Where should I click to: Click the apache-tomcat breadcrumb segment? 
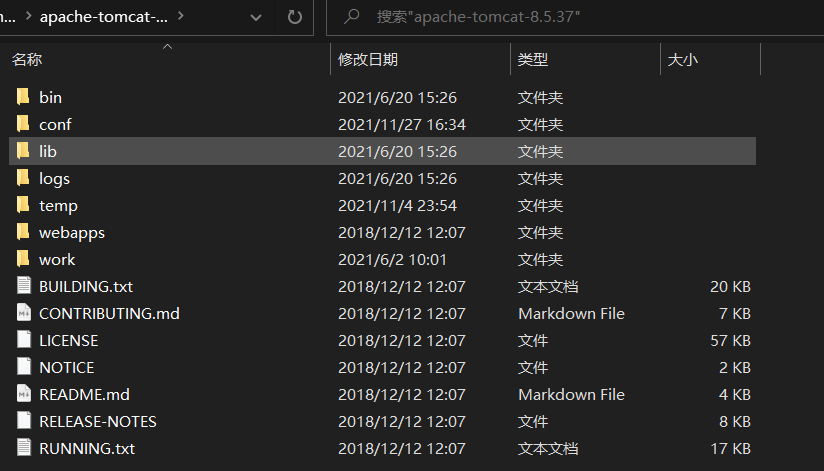(x=104, y=17)
